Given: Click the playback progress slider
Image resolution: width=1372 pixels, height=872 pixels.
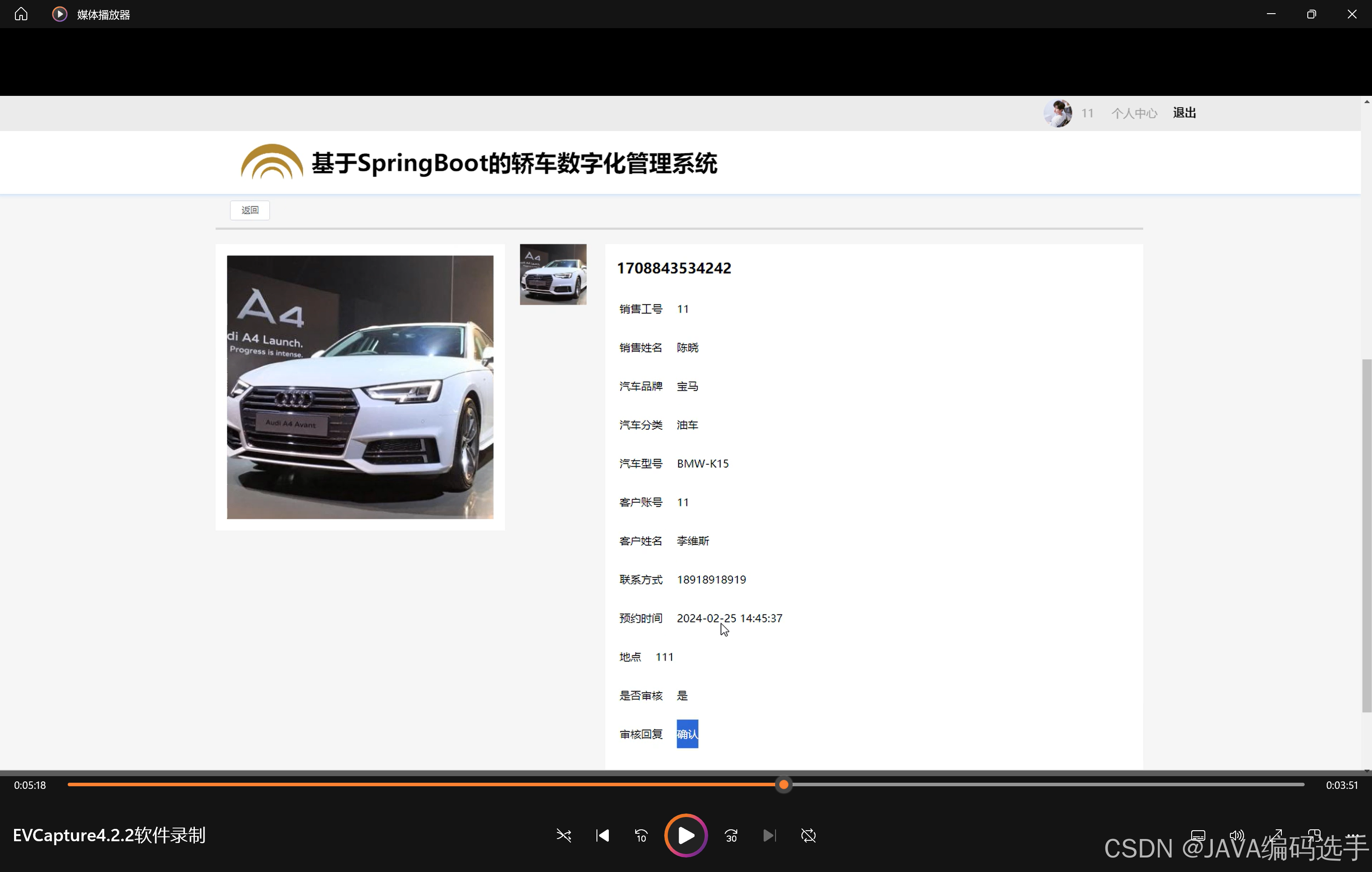Looking at the screenshot, I should point(784,784).
